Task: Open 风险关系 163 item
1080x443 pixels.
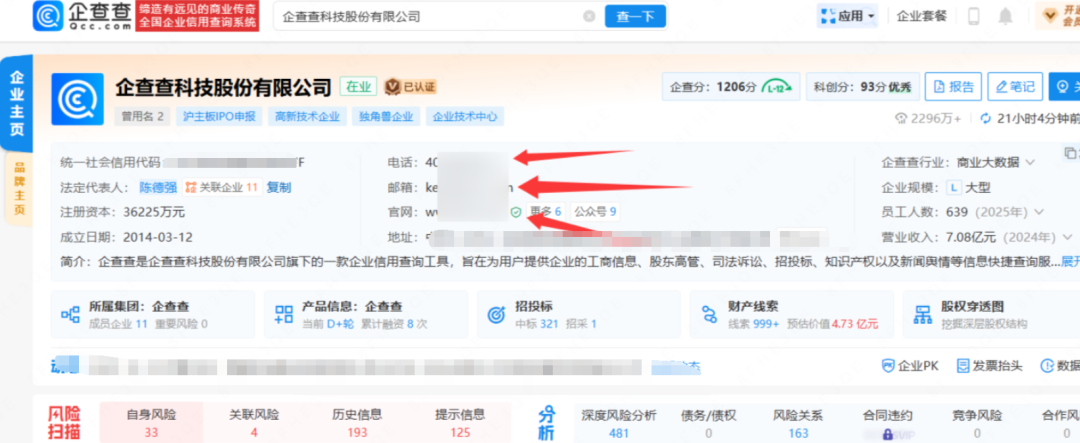Action: point(798,424)
